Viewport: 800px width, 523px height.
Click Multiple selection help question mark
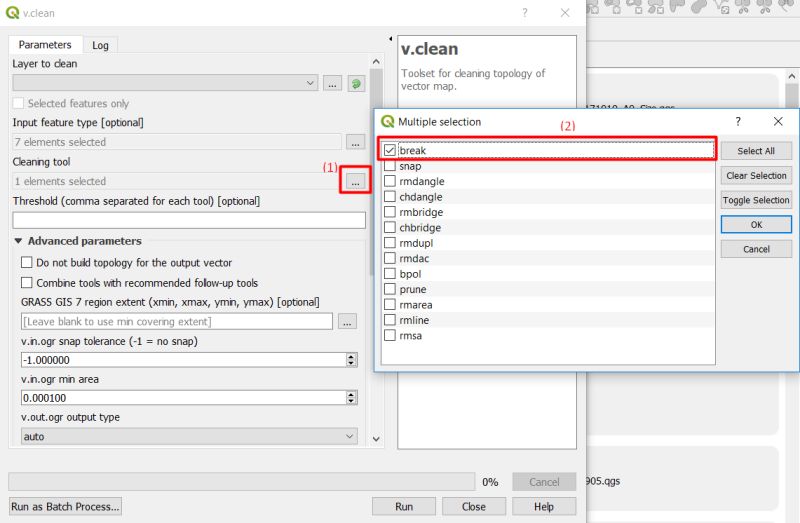738,121
